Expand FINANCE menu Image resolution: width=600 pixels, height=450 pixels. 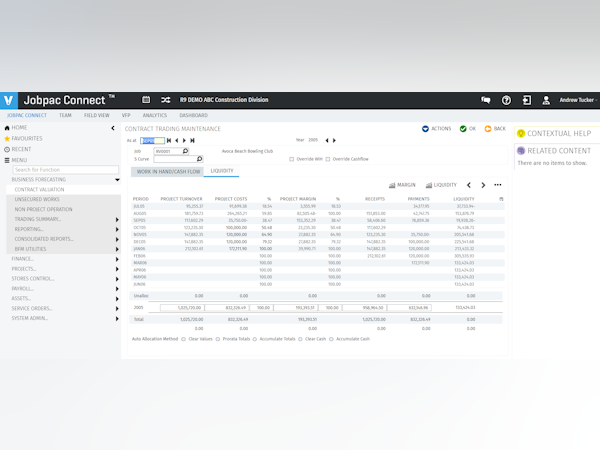click(117, 259)
